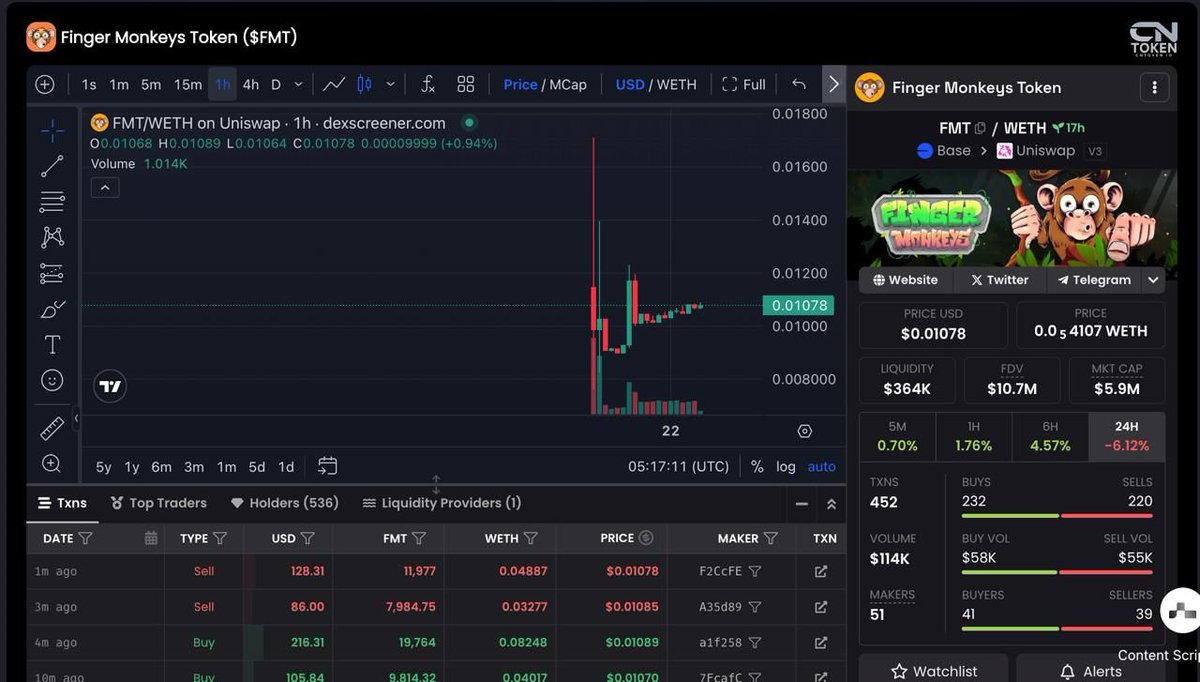Toggle Full screen chart mode

click(743, 85)
